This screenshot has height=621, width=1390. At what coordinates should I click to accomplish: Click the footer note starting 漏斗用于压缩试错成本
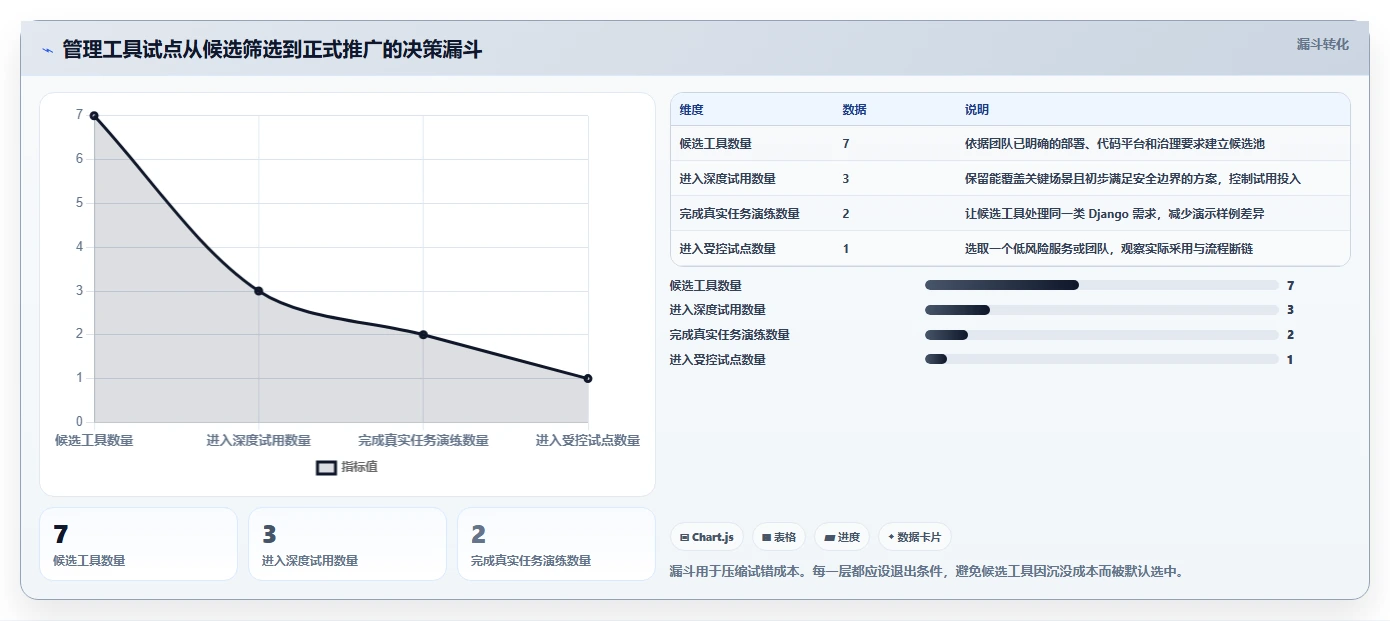pos(926,572)
